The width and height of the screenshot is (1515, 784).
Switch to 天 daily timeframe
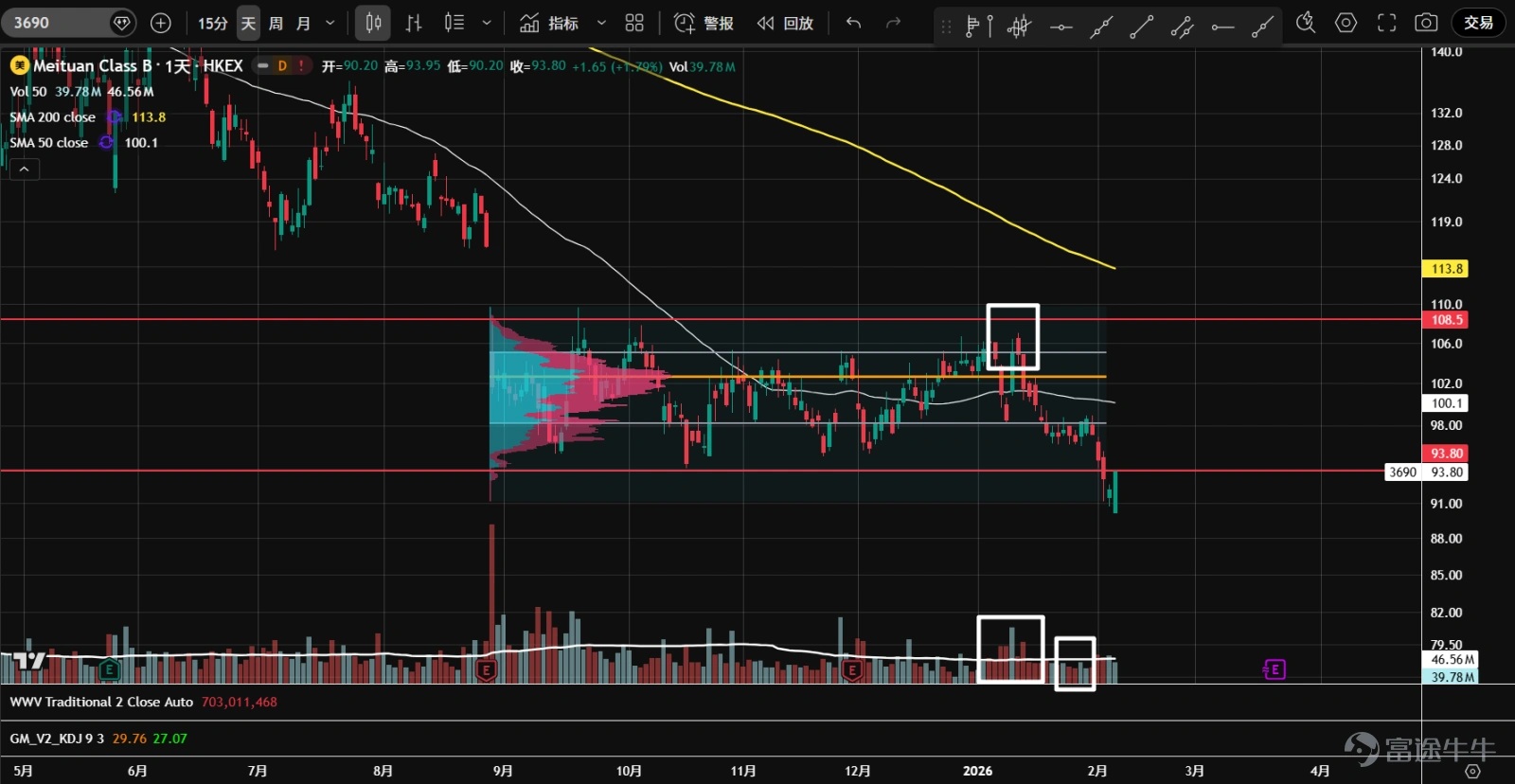pos(248,23)
